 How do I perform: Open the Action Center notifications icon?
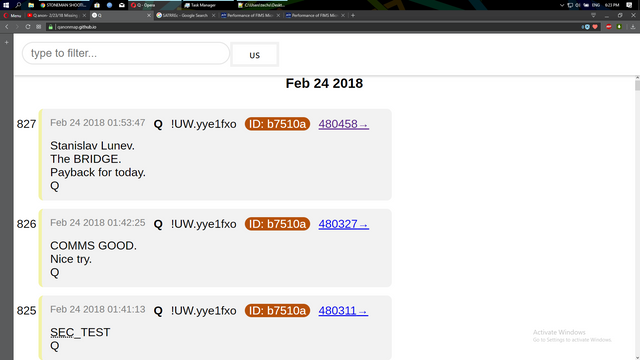(629, 5)
